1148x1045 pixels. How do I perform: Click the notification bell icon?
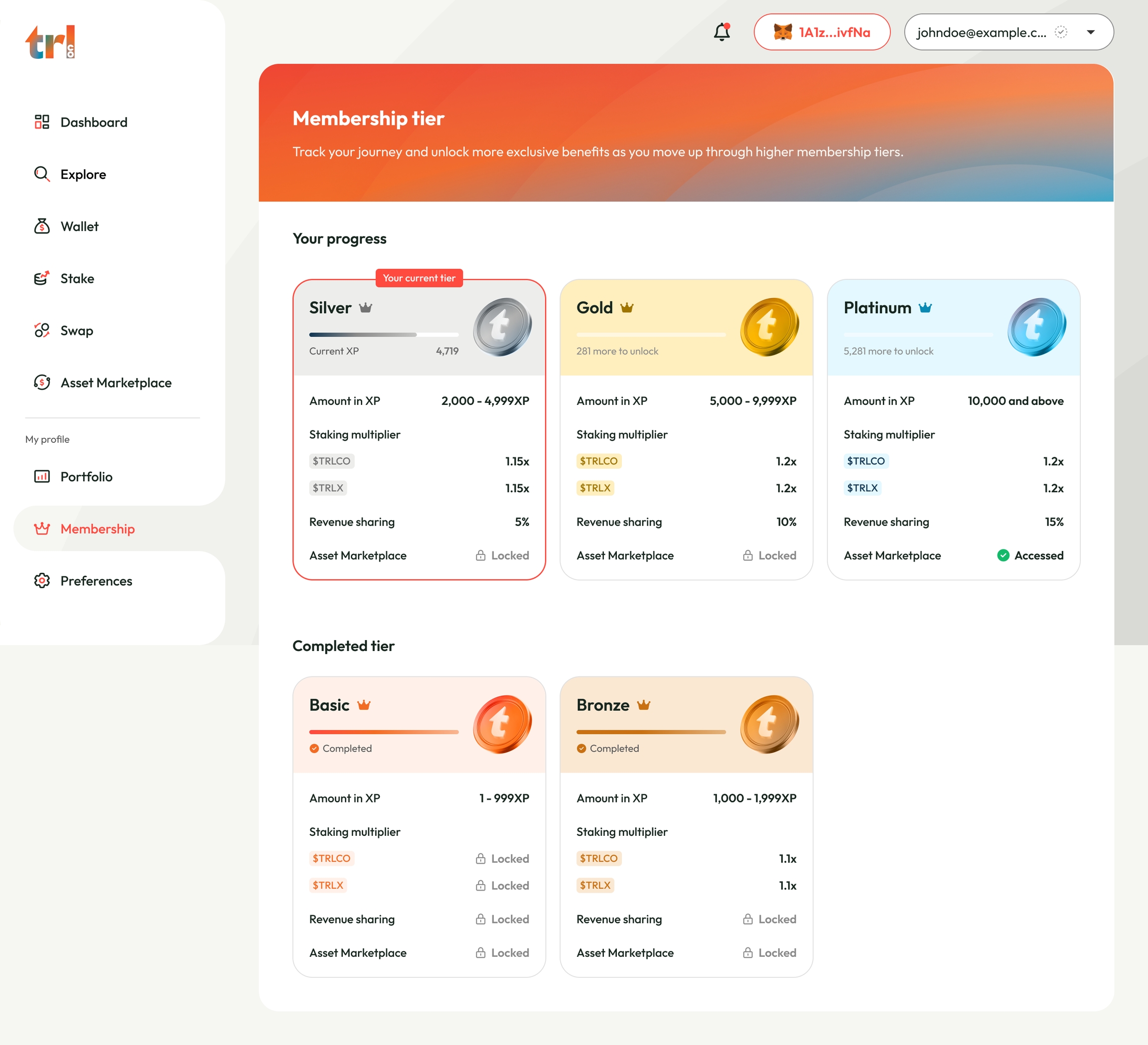[x=721, y=32]
